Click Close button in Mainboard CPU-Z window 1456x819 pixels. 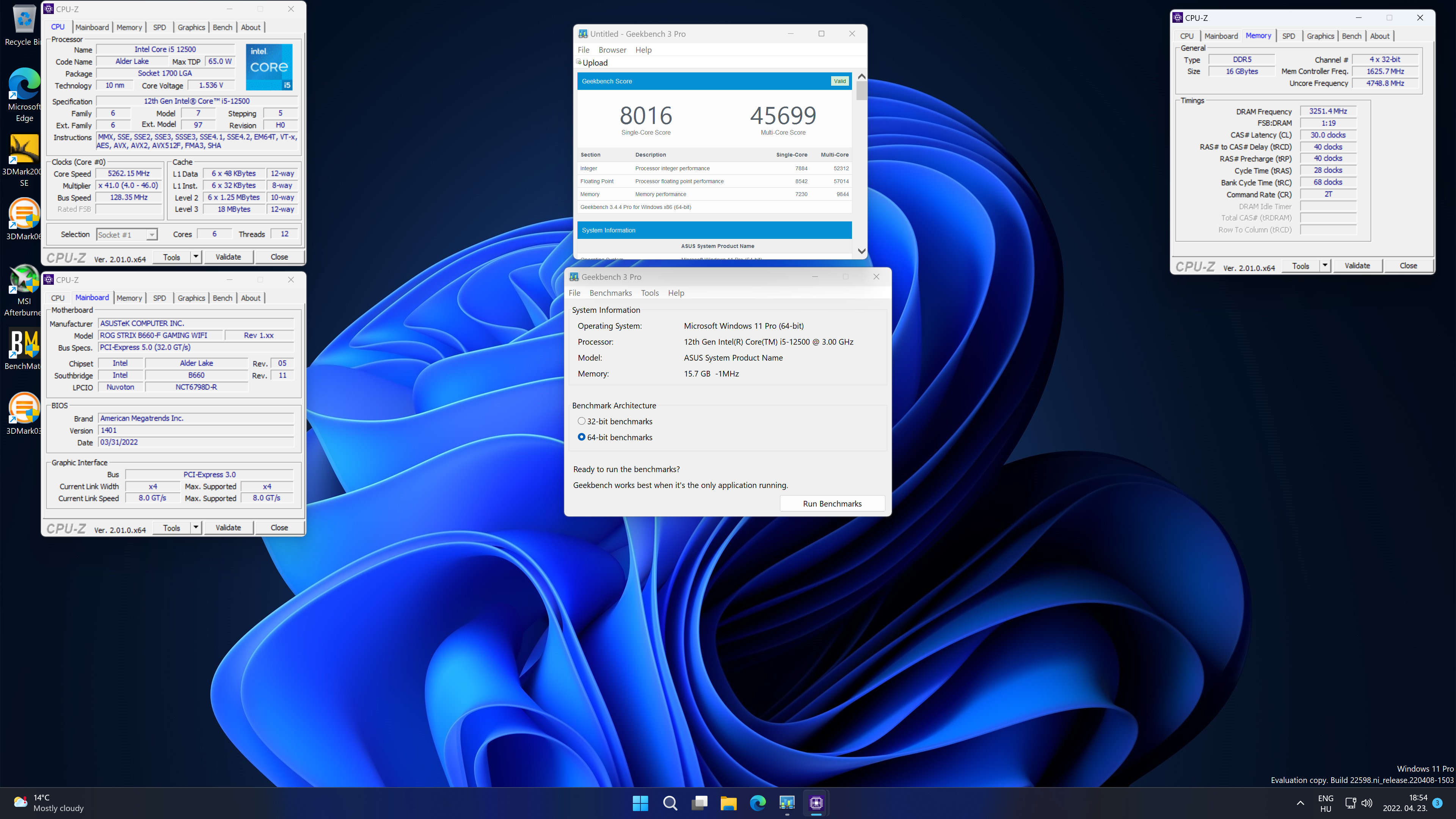[279, 527]
